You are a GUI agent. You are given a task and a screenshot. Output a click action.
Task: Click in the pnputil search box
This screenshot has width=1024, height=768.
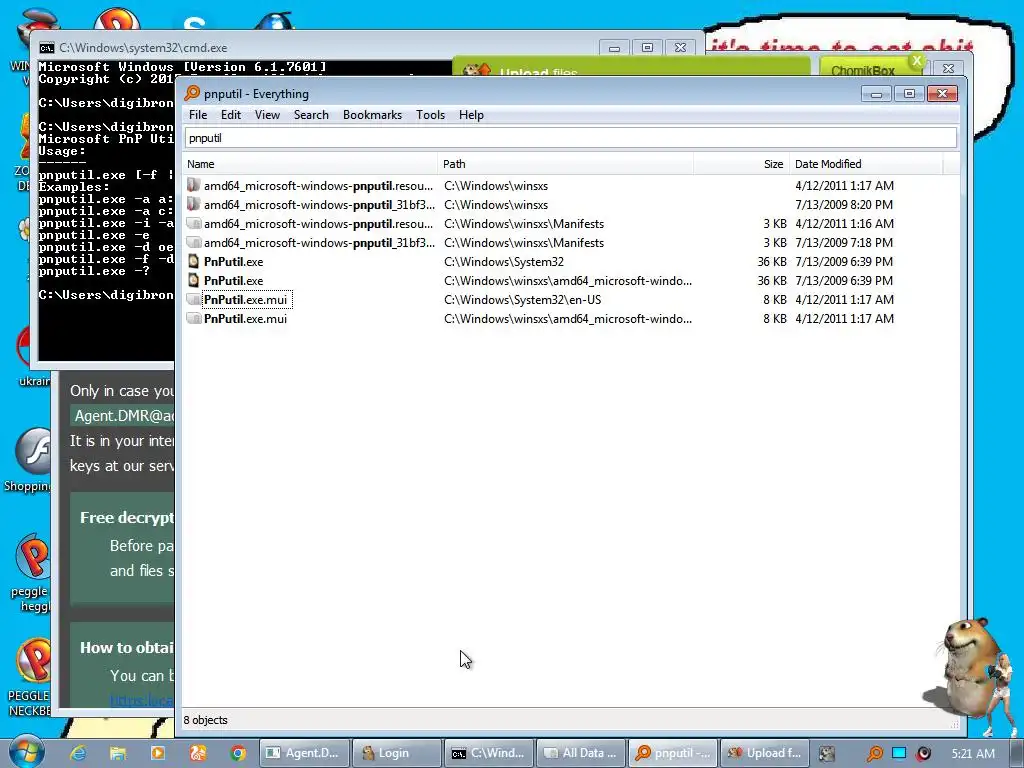pos(571,138)
